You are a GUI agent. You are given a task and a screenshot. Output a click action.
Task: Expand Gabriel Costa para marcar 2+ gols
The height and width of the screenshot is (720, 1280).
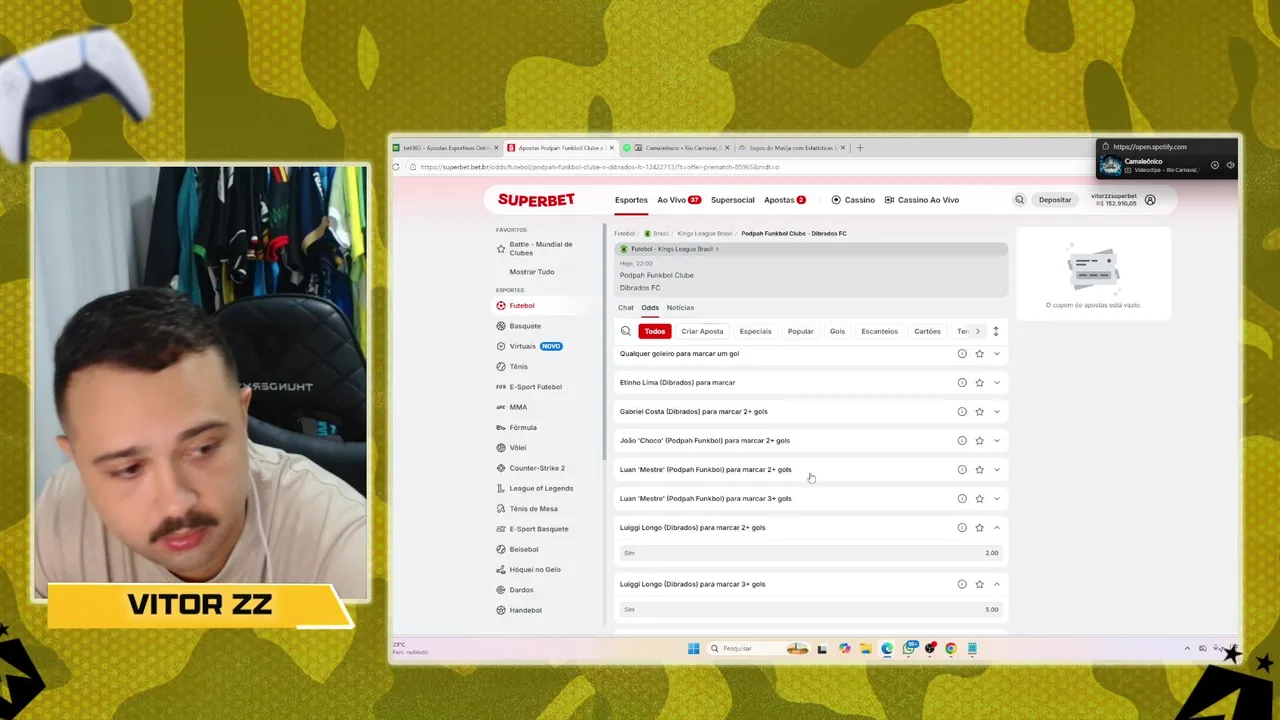(996, 412)
